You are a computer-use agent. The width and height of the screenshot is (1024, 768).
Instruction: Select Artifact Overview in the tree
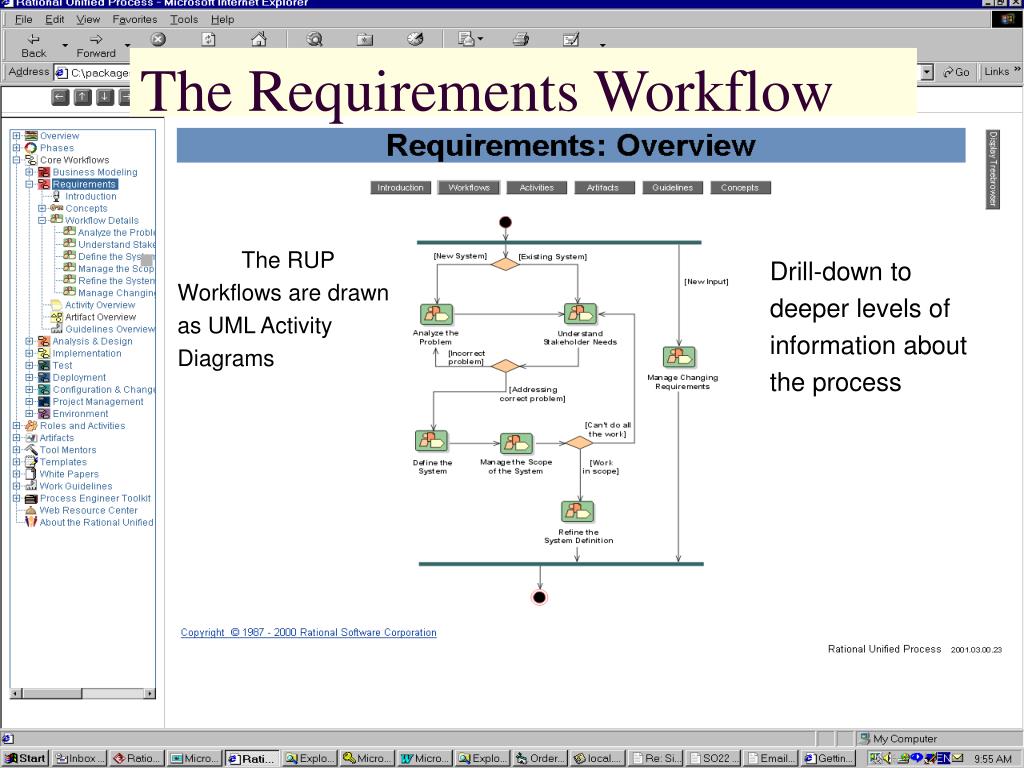(100, 317)
